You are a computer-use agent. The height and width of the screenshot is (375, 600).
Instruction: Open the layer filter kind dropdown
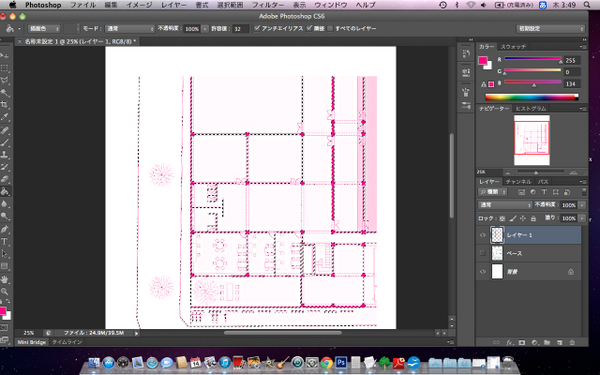click(x=492, y=192)
